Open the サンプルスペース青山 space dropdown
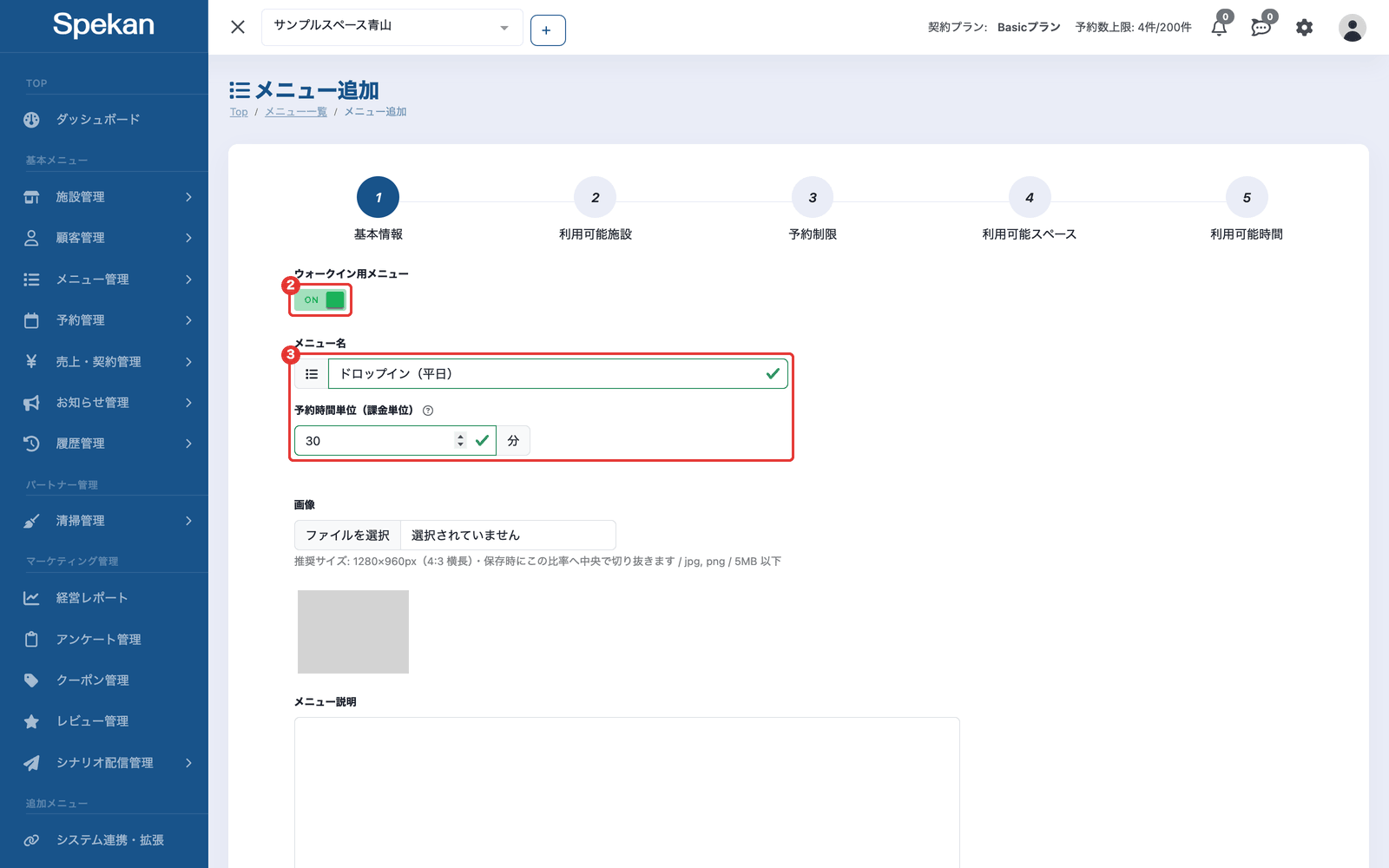Viewport: 1389px width, 868px height. point(392,27)
